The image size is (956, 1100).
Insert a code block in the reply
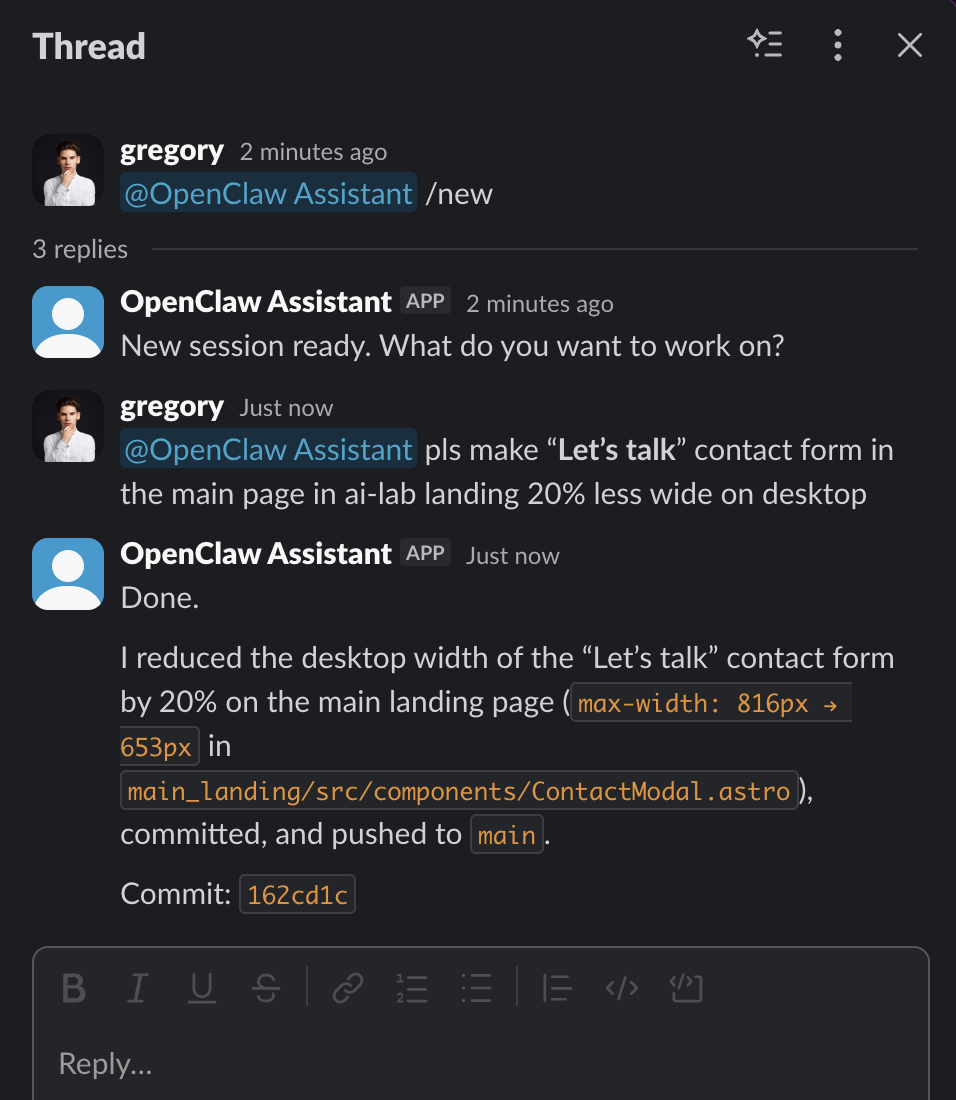click(x=686, y=989)
